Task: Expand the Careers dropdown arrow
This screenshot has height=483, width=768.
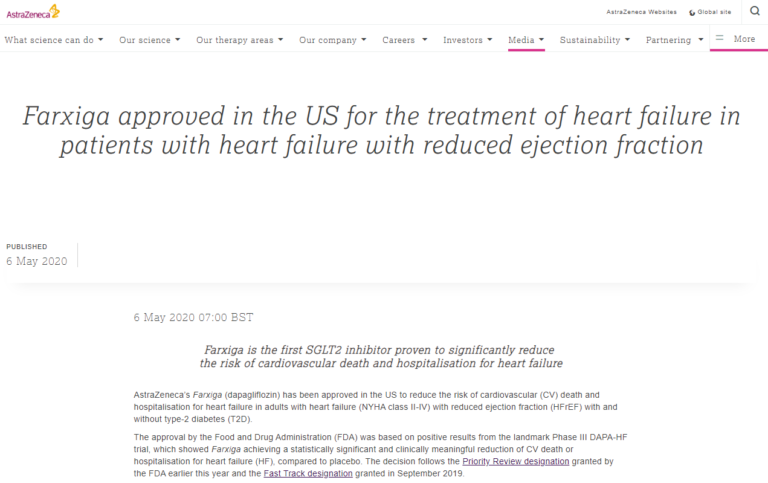Action: 424,40
